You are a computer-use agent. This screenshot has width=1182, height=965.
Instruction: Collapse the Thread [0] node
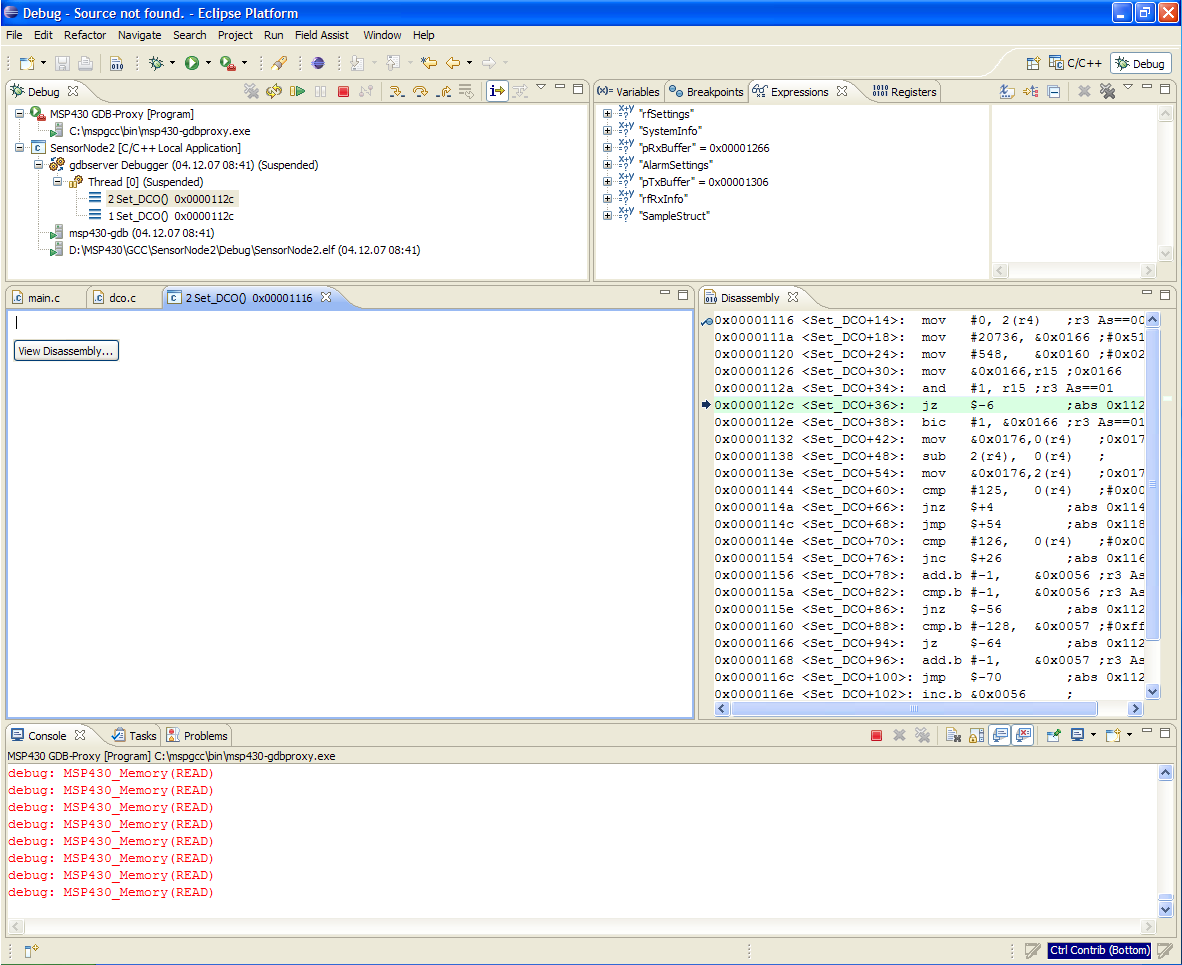point(57,182)
